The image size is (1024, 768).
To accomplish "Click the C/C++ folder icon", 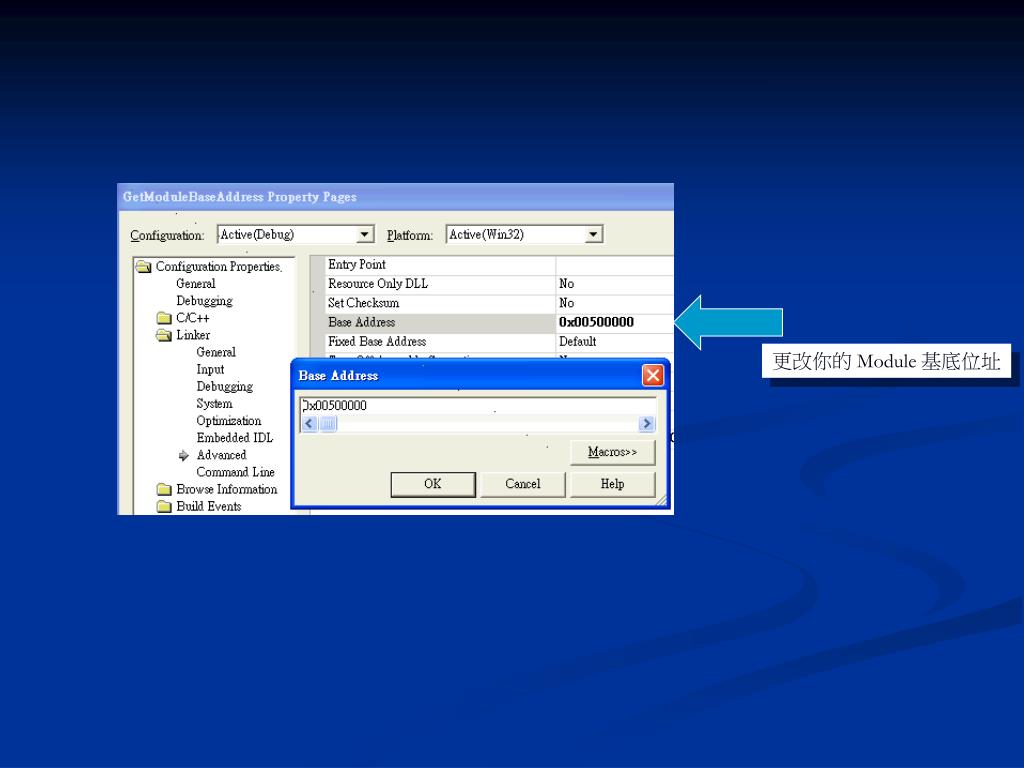I will coord(164,318).
